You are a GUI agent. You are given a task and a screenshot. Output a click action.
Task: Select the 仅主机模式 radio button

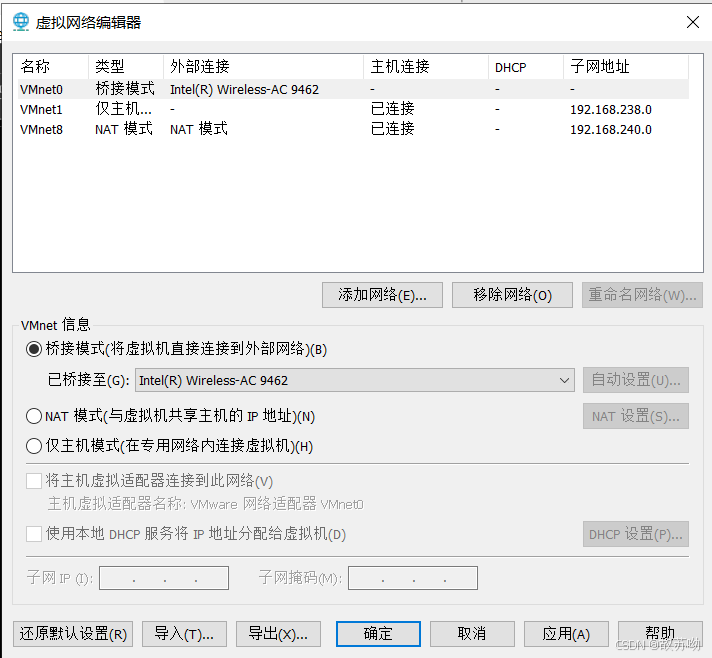[34, 446]
